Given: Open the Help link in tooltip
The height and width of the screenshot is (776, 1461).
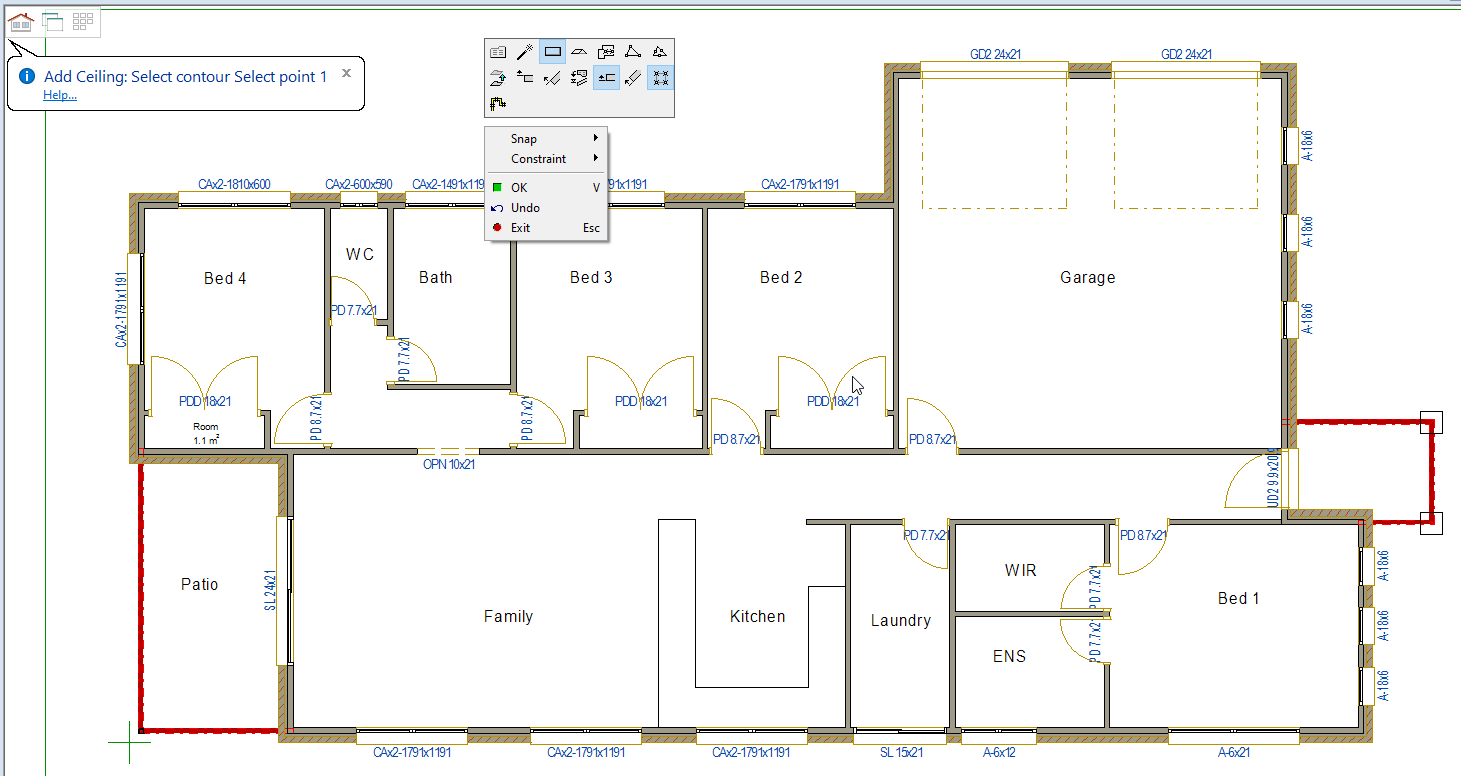Looking at the screenshot, I should pos(60,95).
